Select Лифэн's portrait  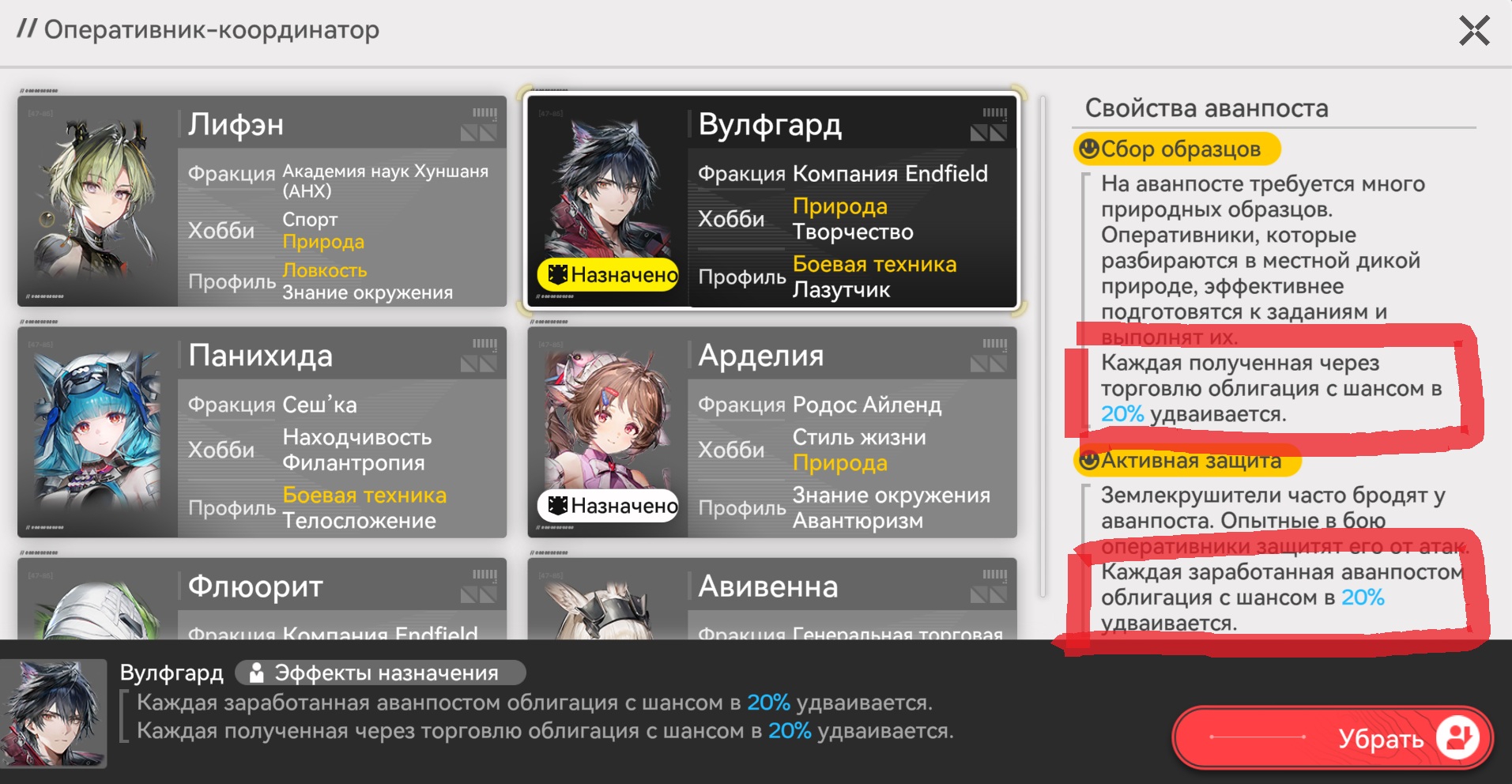[x=97, y=202]
